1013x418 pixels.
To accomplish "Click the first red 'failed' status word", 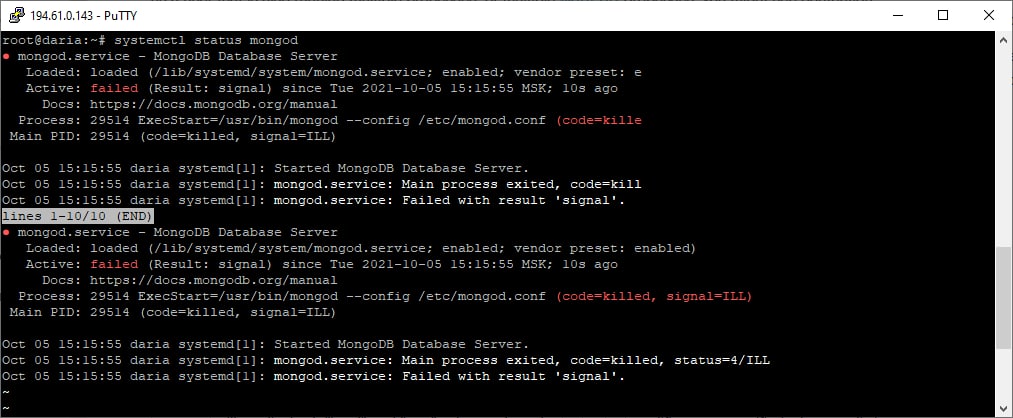I will pos(114,89).
